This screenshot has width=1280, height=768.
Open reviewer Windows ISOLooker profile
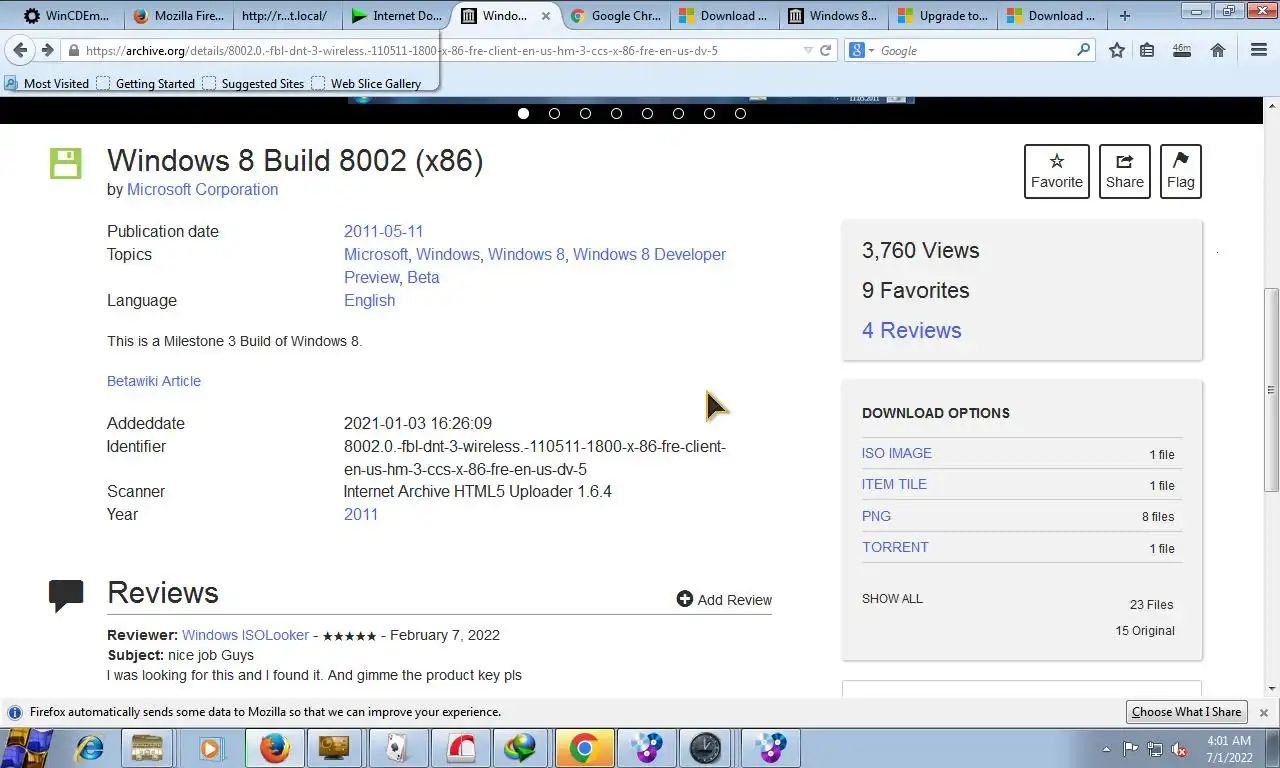tap(245, 635)
